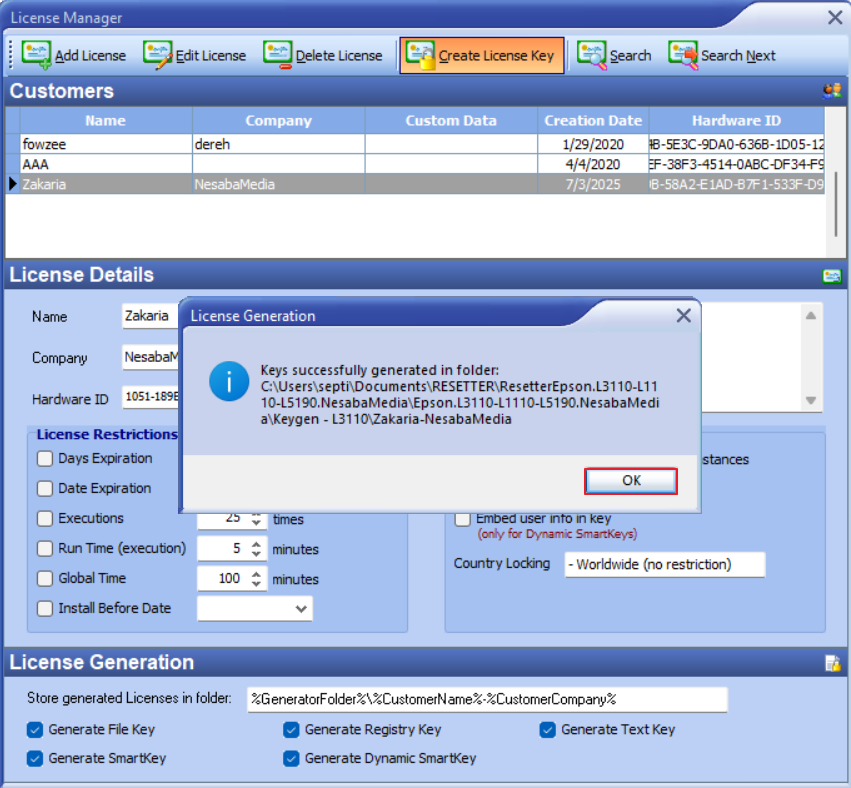
Task: Uncheck Generate Dynamic SmartKey option
Action: (x=291, y=760)
